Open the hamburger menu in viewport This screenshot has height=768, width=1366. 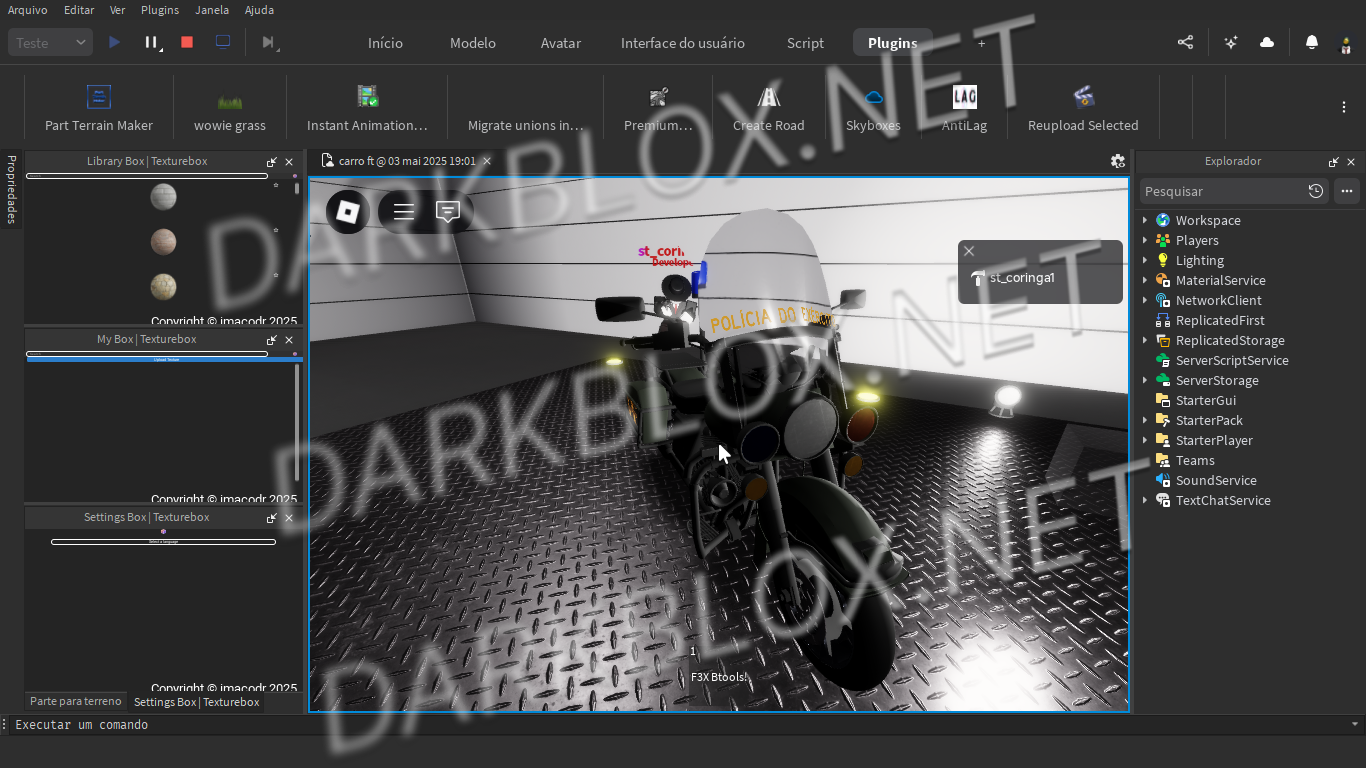[403, 211]
